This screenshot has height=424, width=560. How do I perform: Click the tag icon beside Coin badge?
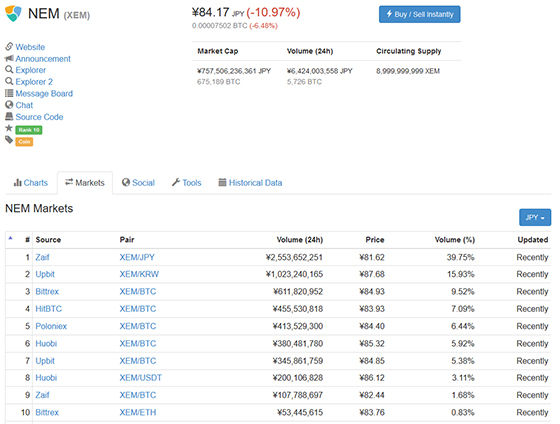tap(9, 140)
